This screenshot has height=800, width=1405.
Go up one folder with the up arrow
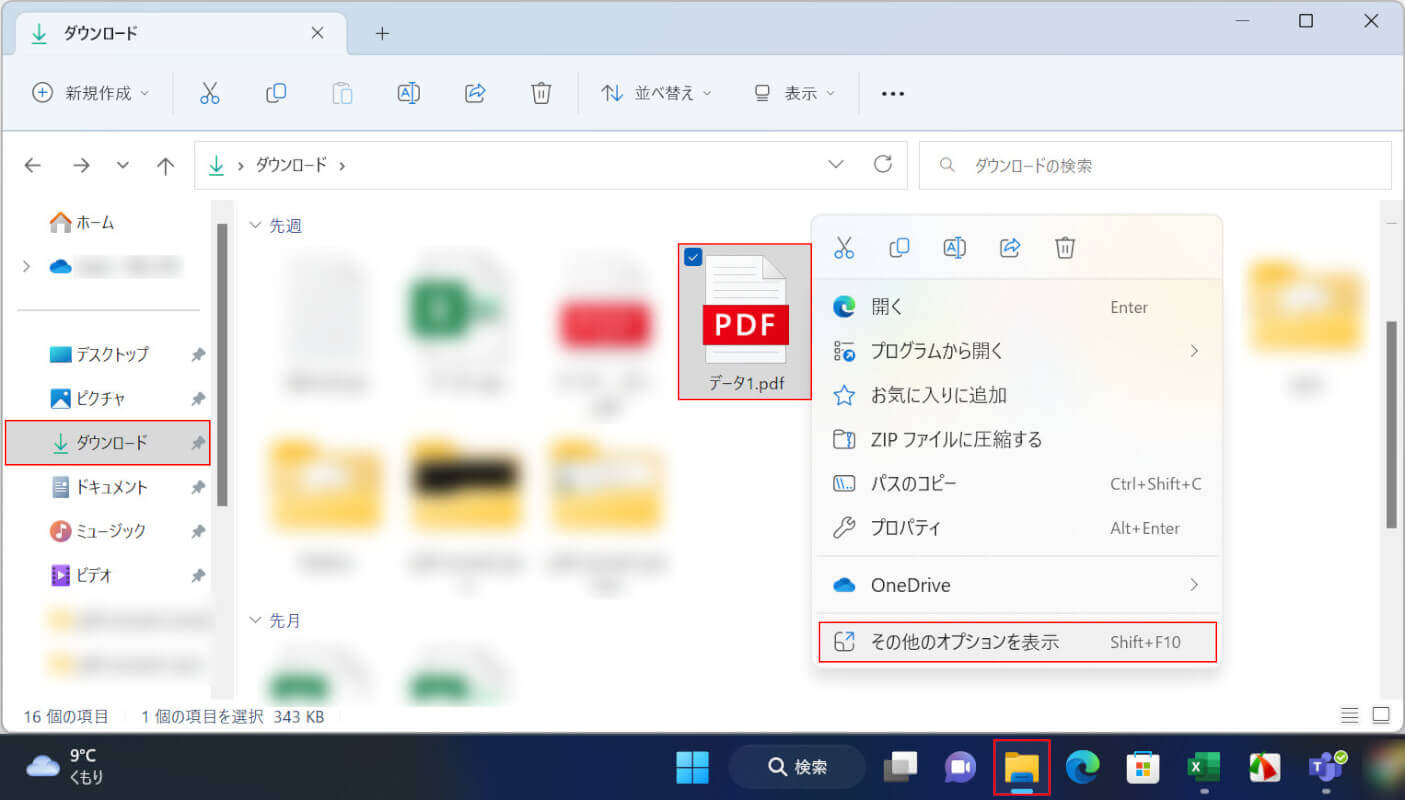coord(166,166)
